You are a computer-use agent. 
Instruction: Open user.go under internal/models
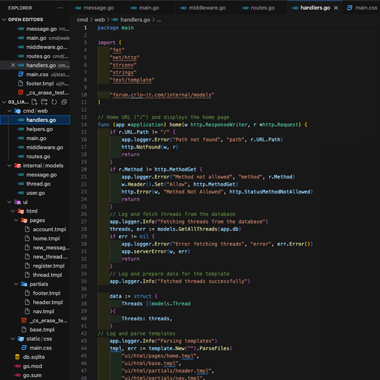tap(35, 193)
